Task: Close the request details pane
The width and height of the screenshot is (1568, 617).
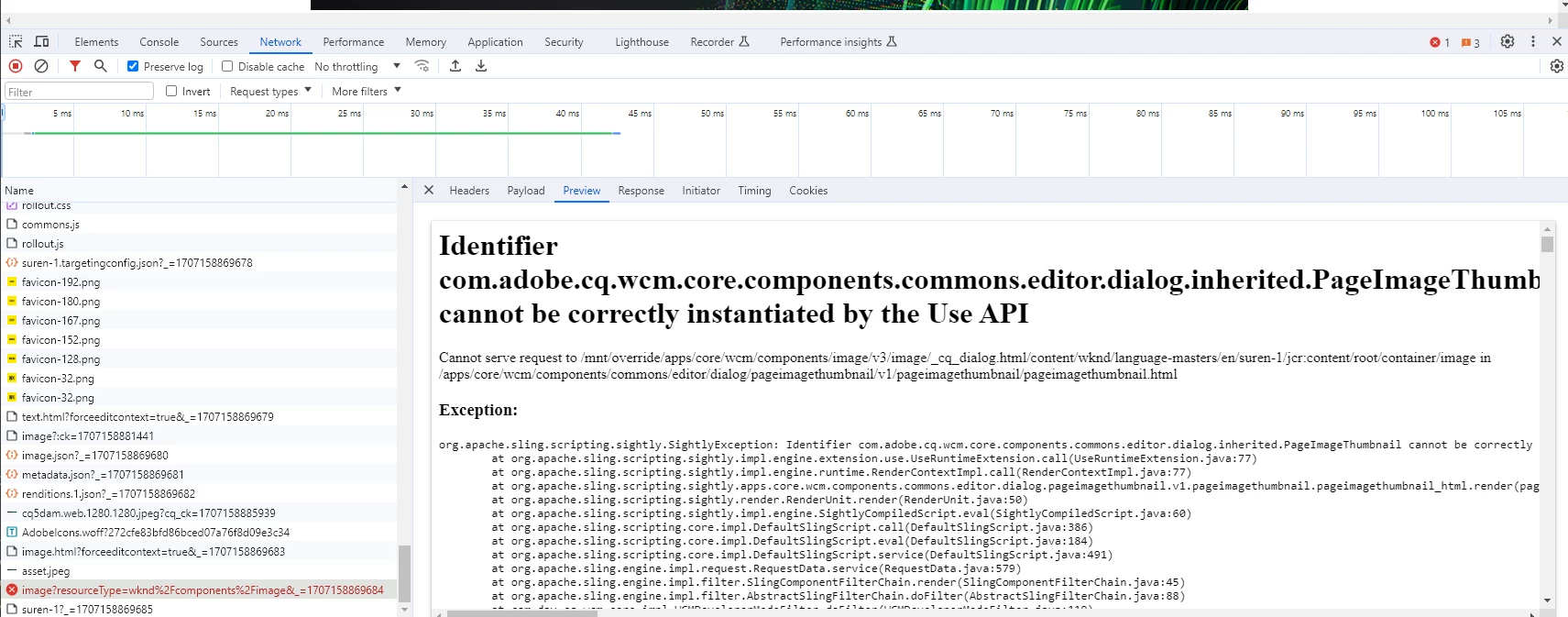Action: coord(429,190)
